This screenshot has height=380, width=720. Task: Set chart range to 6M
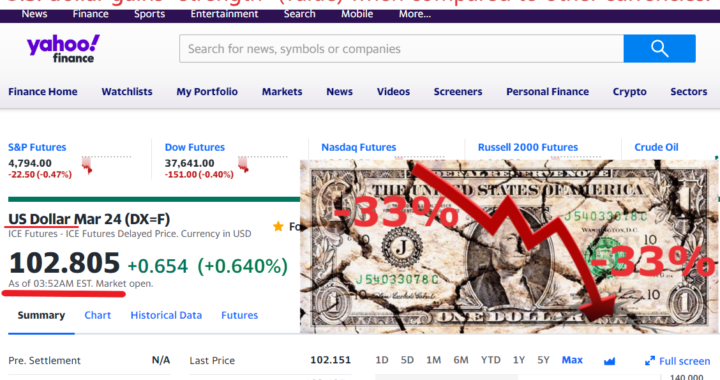pos(461,360)
